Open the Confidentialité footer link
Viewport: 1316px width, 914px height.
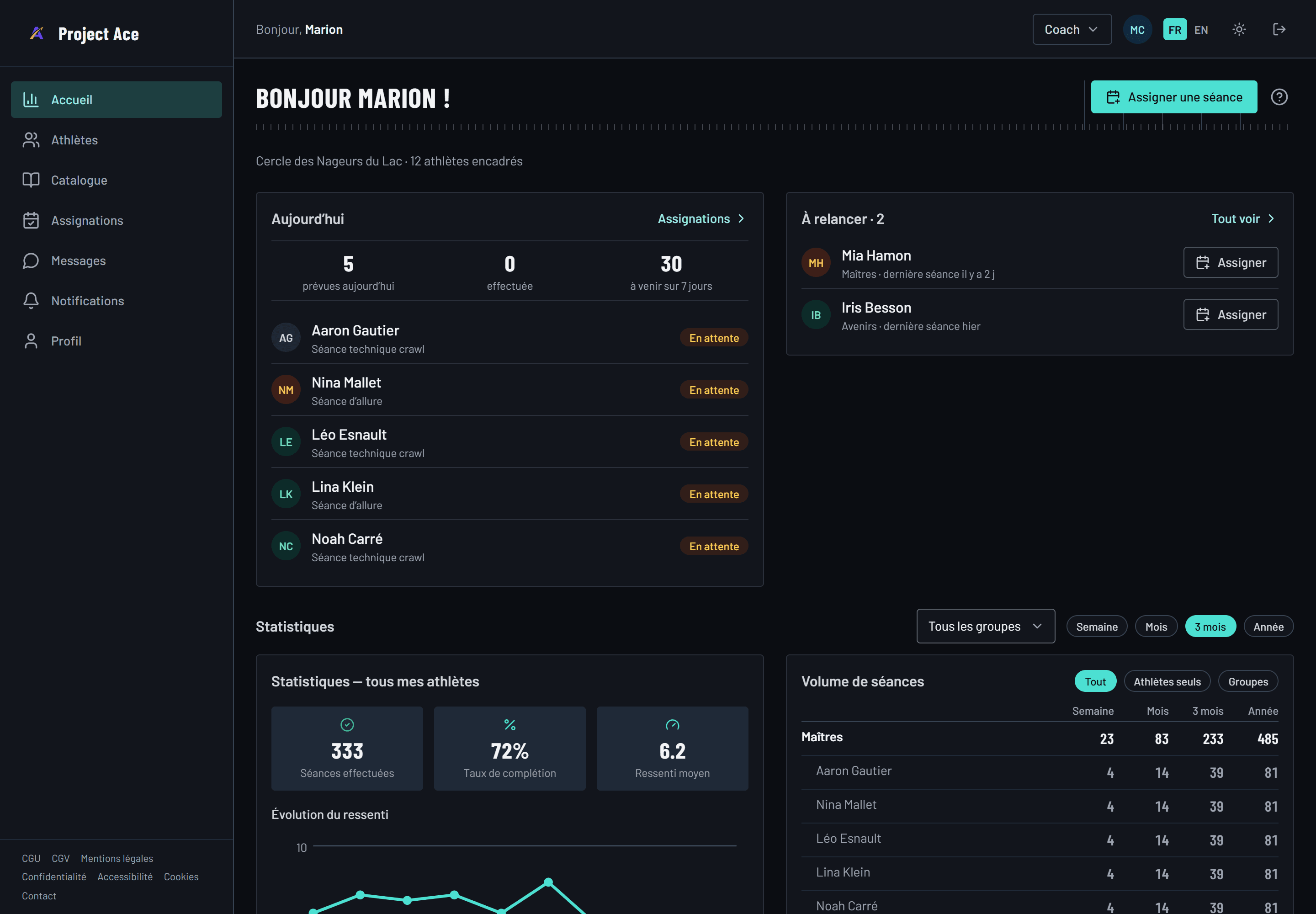click(54, 876)
